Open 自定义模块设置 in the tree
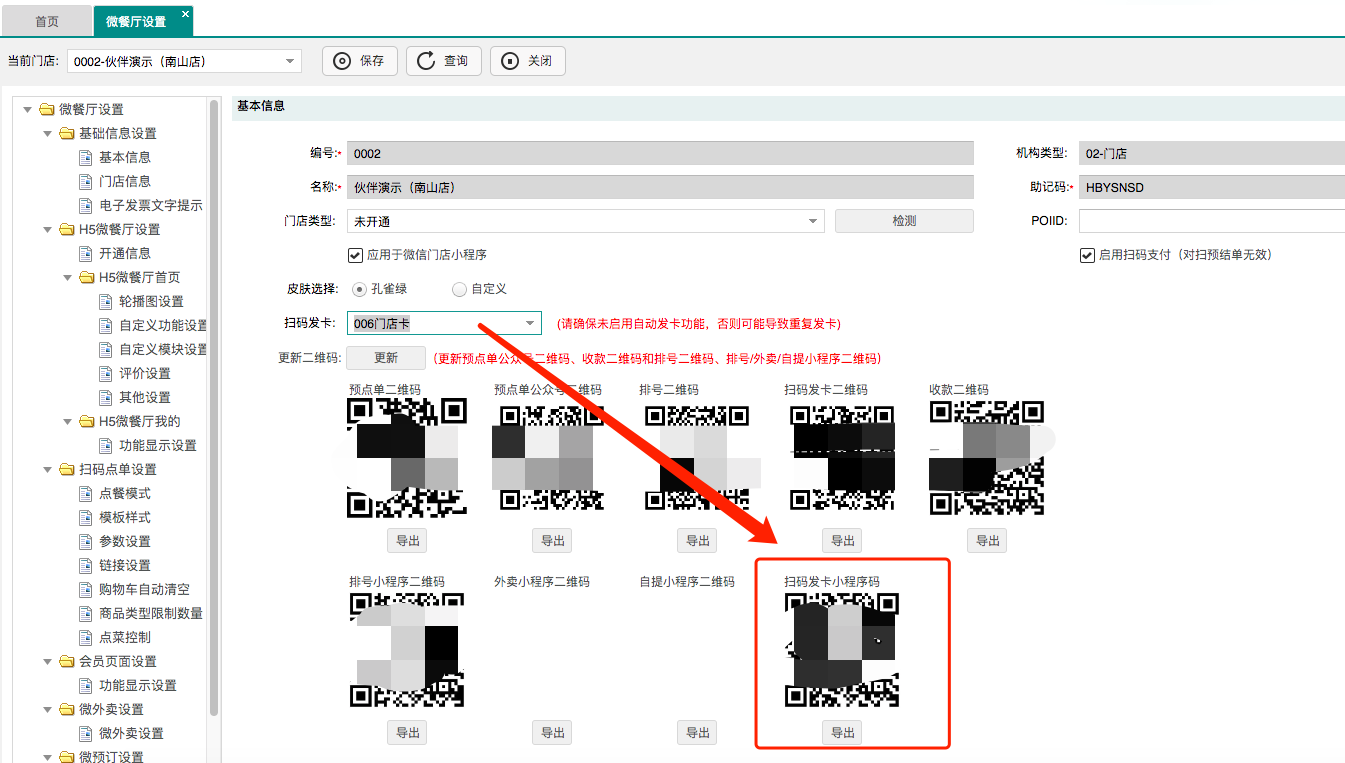 [x=163, y=349]
